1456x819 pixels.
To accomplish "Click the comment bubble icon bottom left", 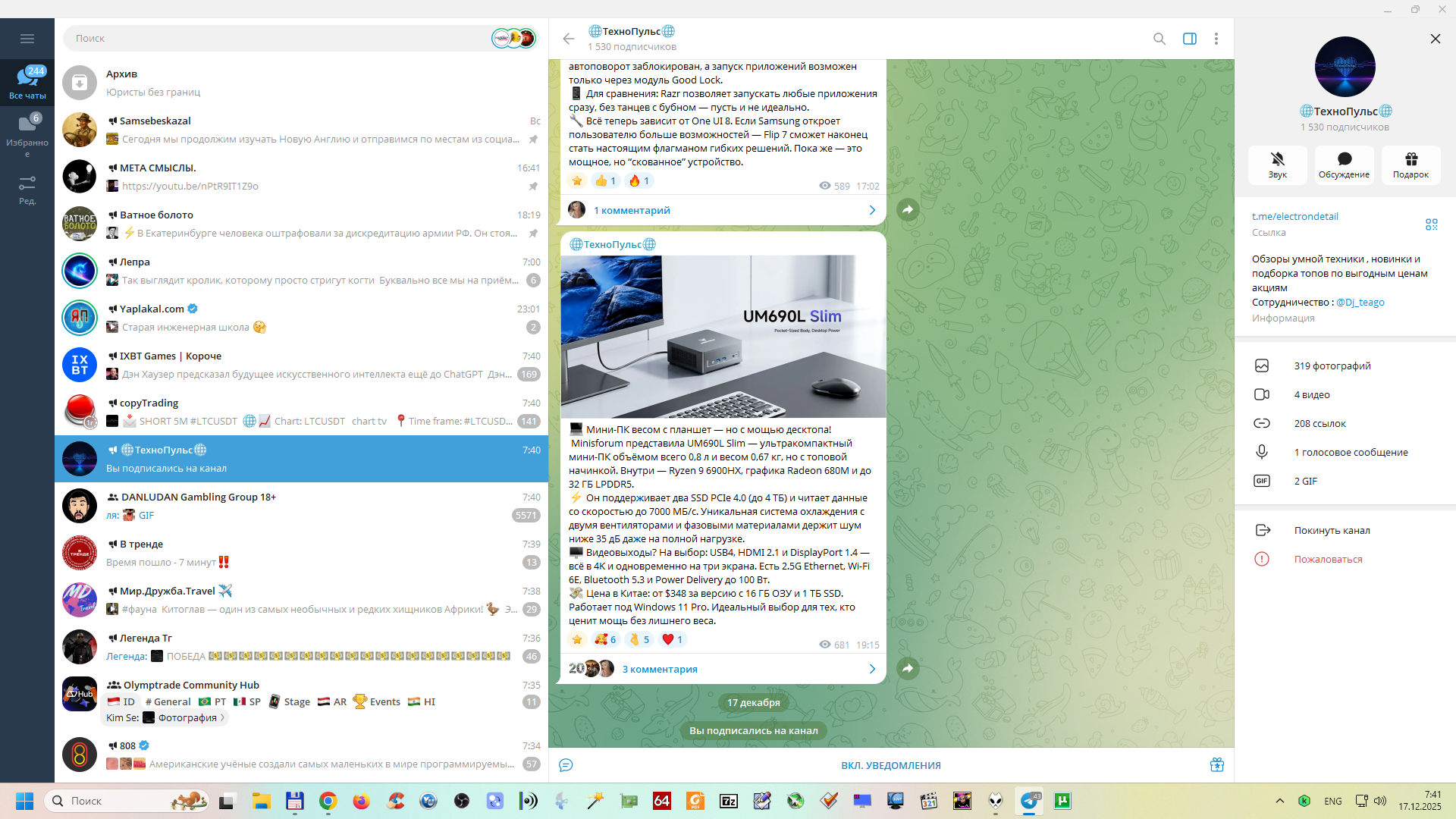I will pyautogui.click(x=566, y=765).
